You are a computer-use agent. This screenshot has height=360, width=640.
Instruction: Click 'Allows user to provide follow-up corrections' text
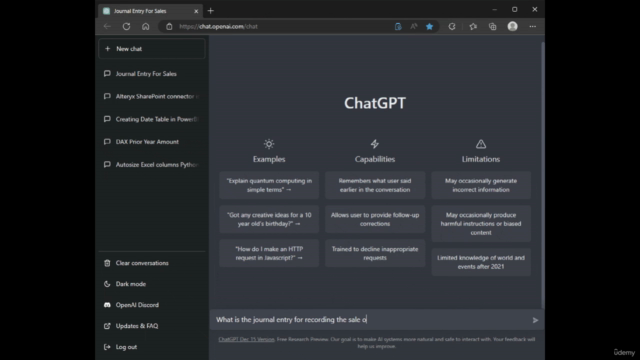(x=375, y=219)
